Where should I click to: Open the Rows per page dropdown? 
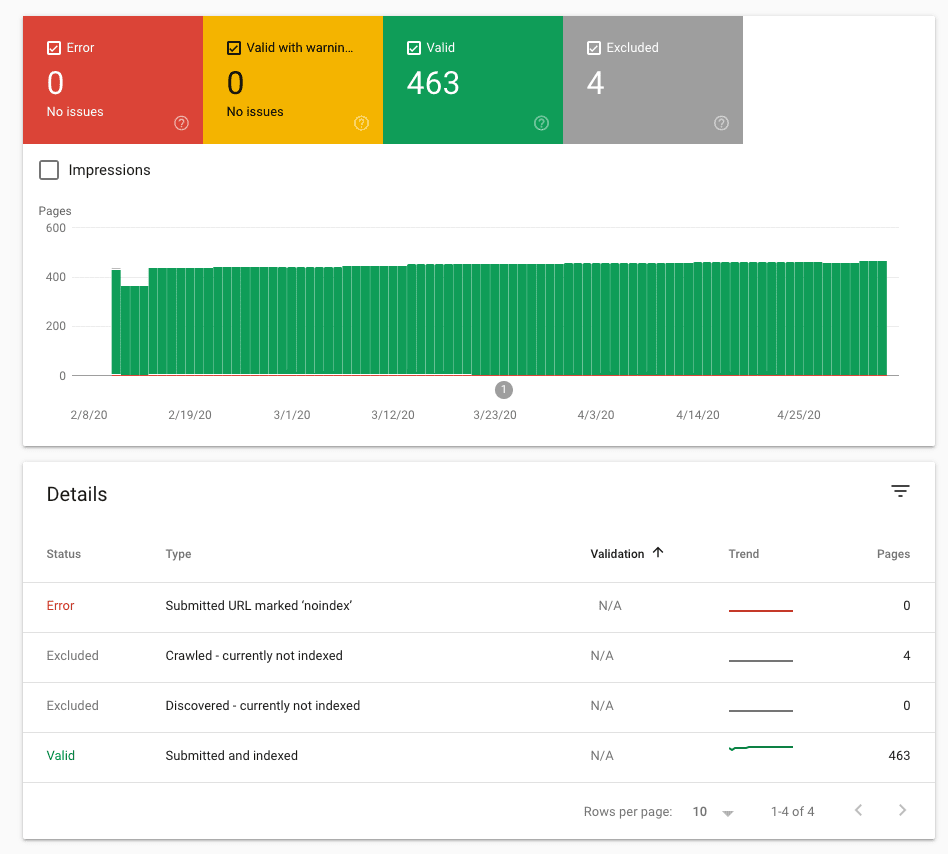click(x=713, y=812)
